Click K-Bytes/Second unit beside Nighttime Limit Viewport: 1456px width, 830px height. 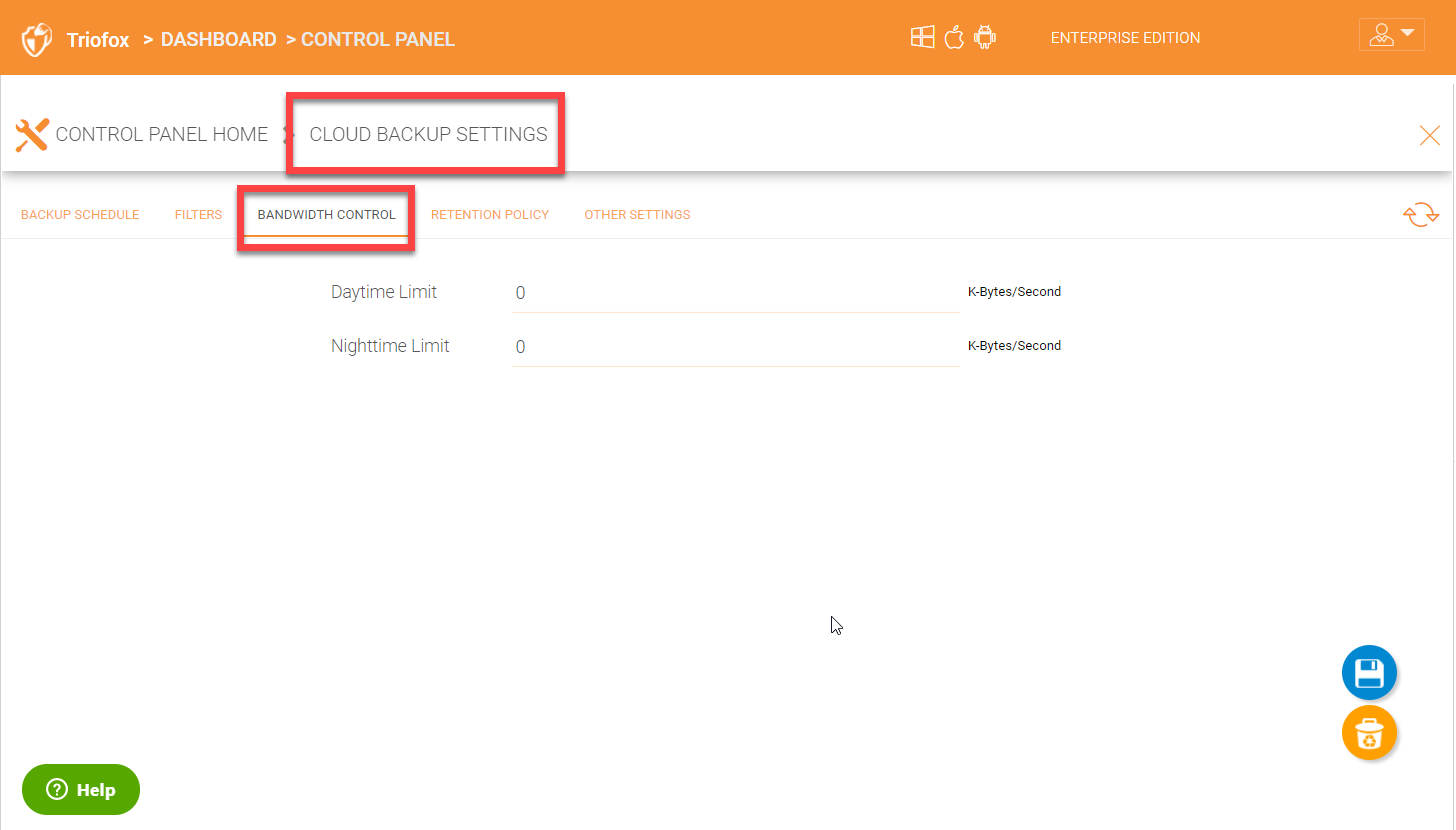point(1014,345)
